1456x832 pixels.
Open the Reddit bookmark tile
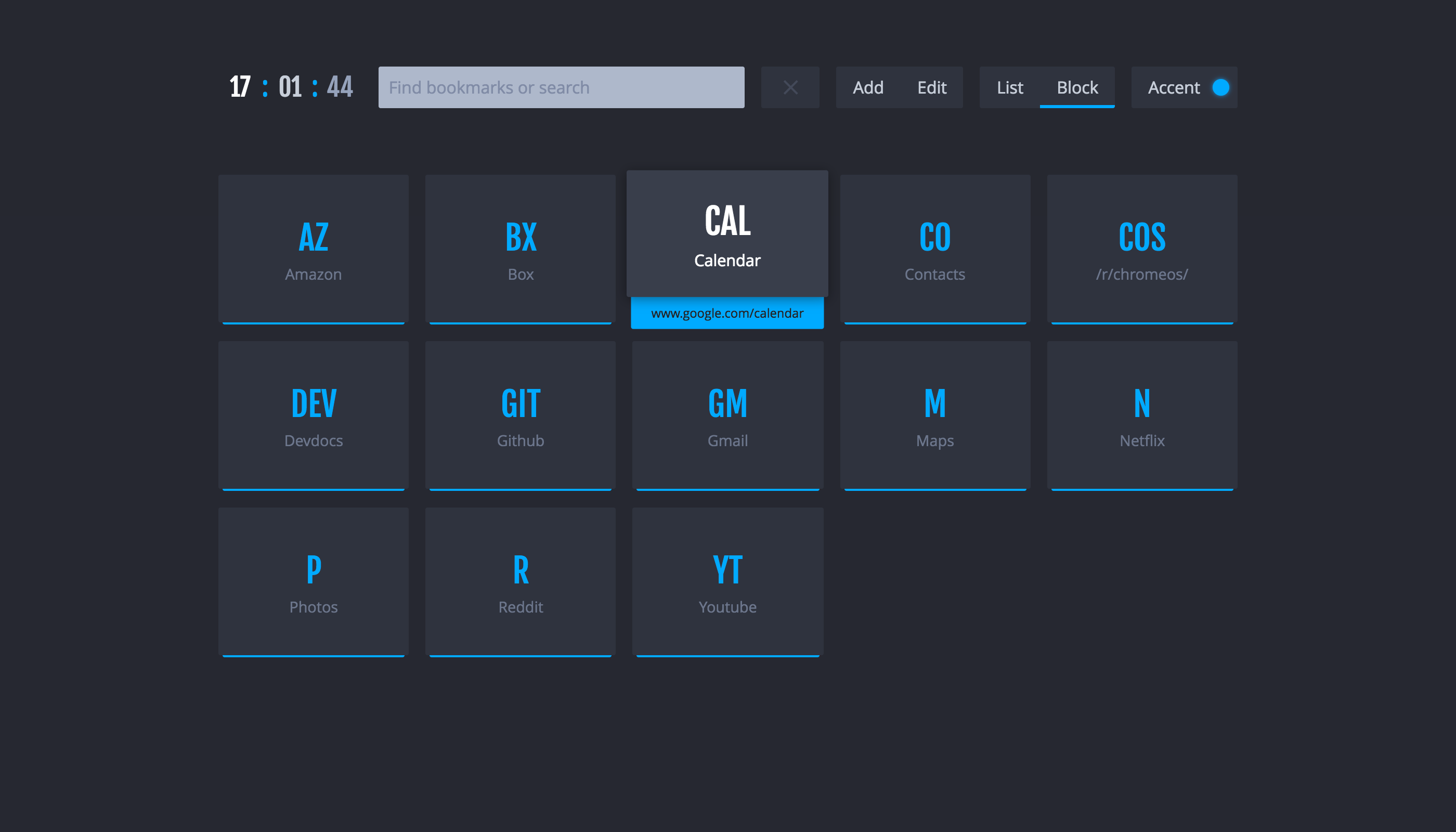[x=520, y=582]
